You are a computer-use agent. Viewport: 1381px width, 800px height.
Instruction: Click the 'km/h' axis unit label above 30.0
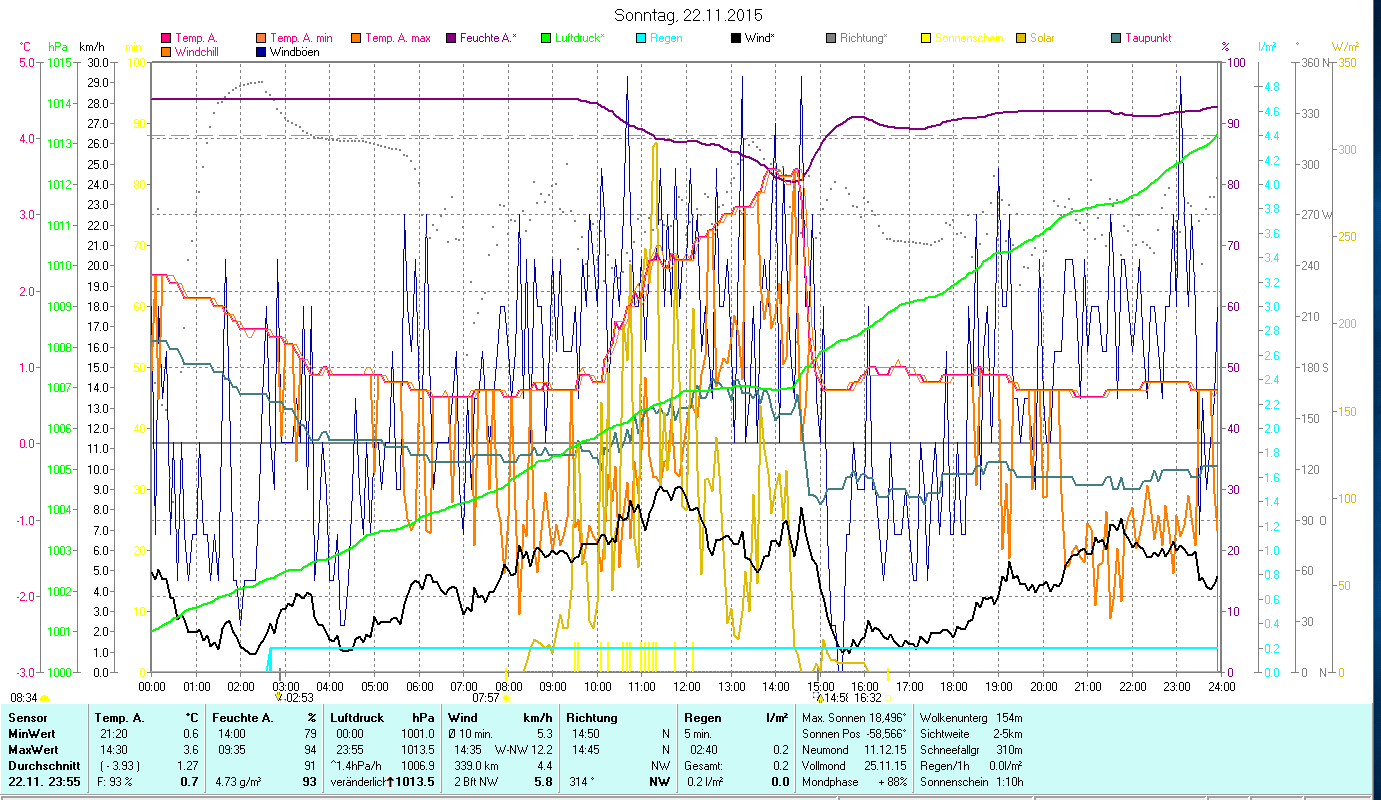click(x=91, y=47)
